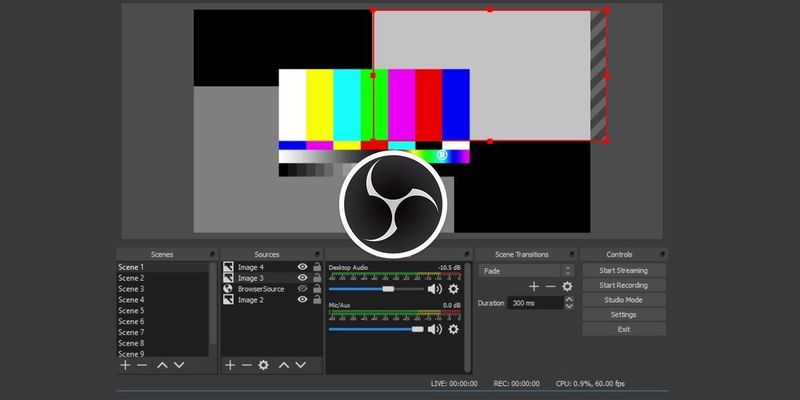
Task: Hide the Image 4 source
Action: 303,267
